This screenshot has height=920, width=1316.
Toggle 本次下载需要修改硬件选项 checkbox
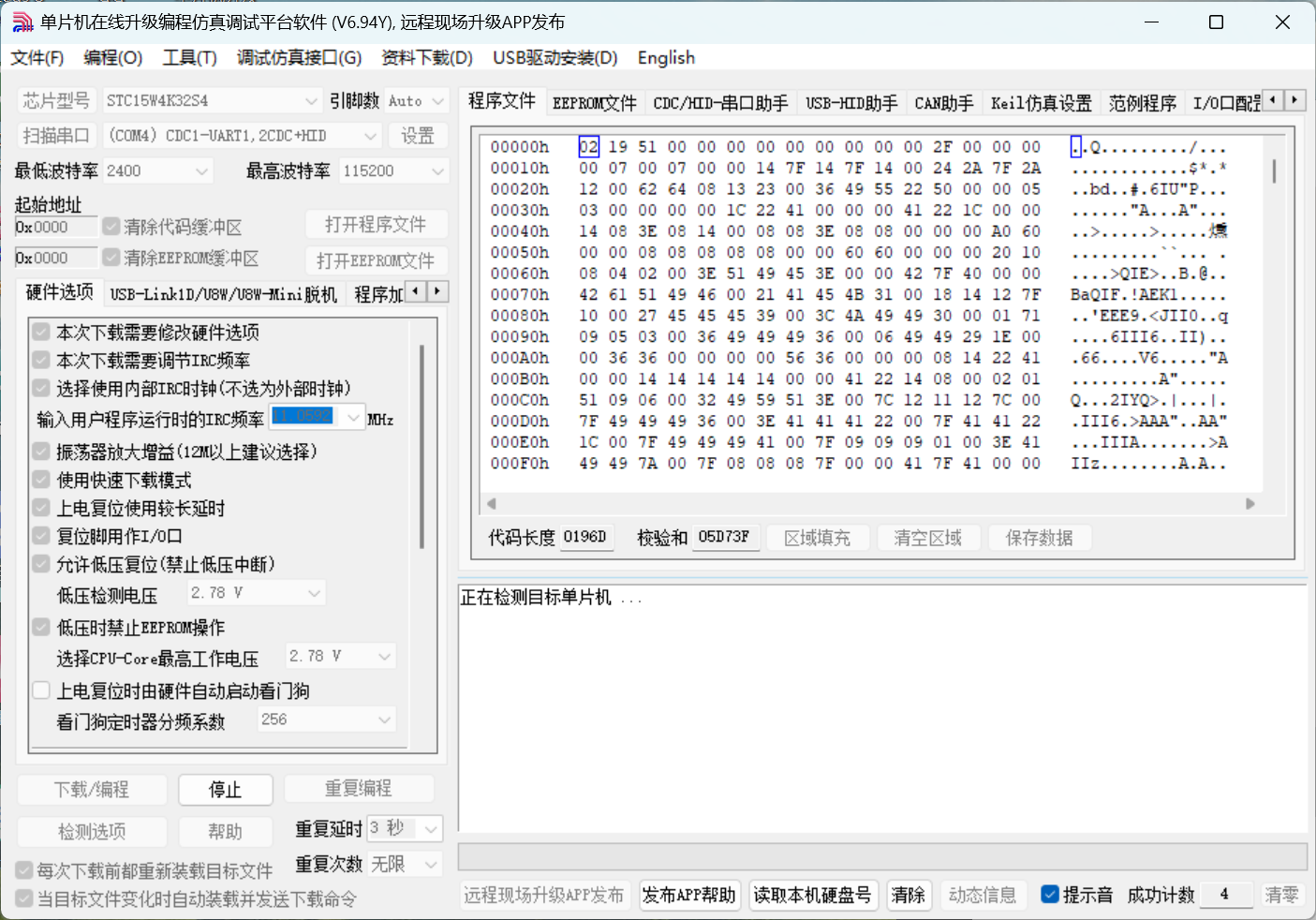[41, 332]
